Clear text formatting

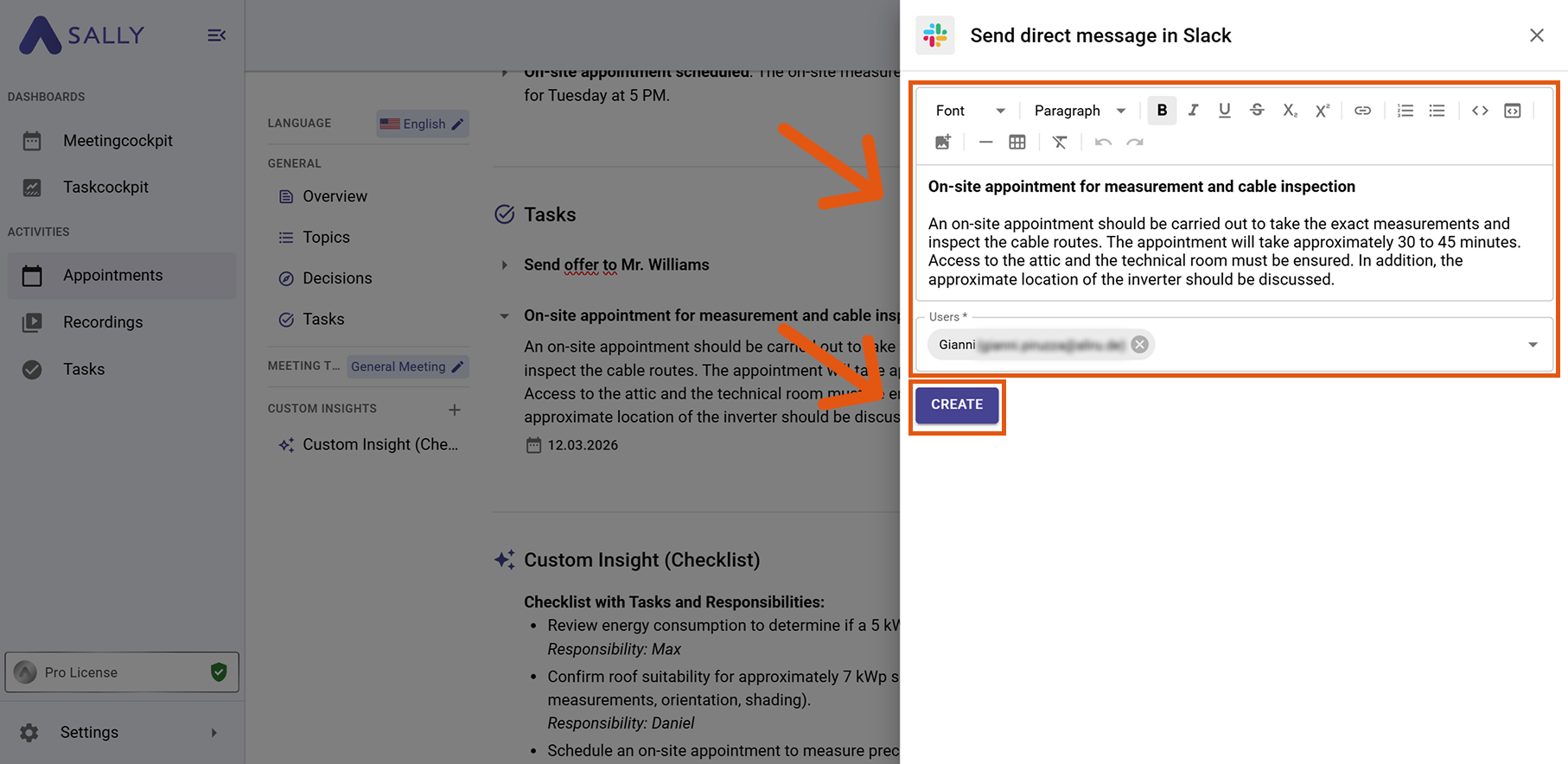pos(1060,143)
